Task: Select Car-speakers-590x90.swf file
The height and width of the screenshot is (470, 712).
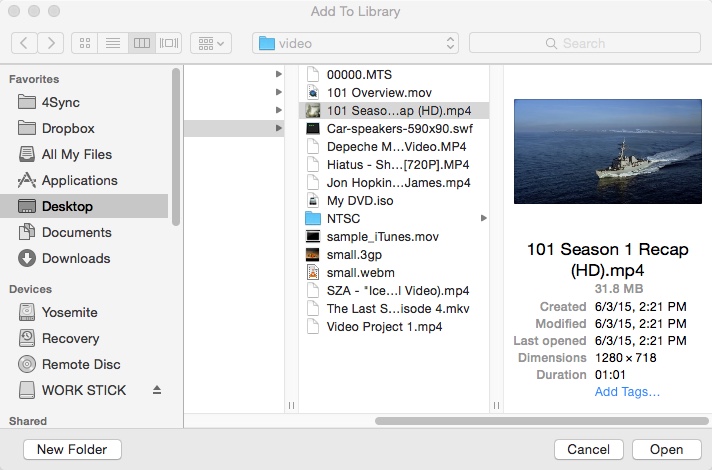Action: (x=394, y=129)
